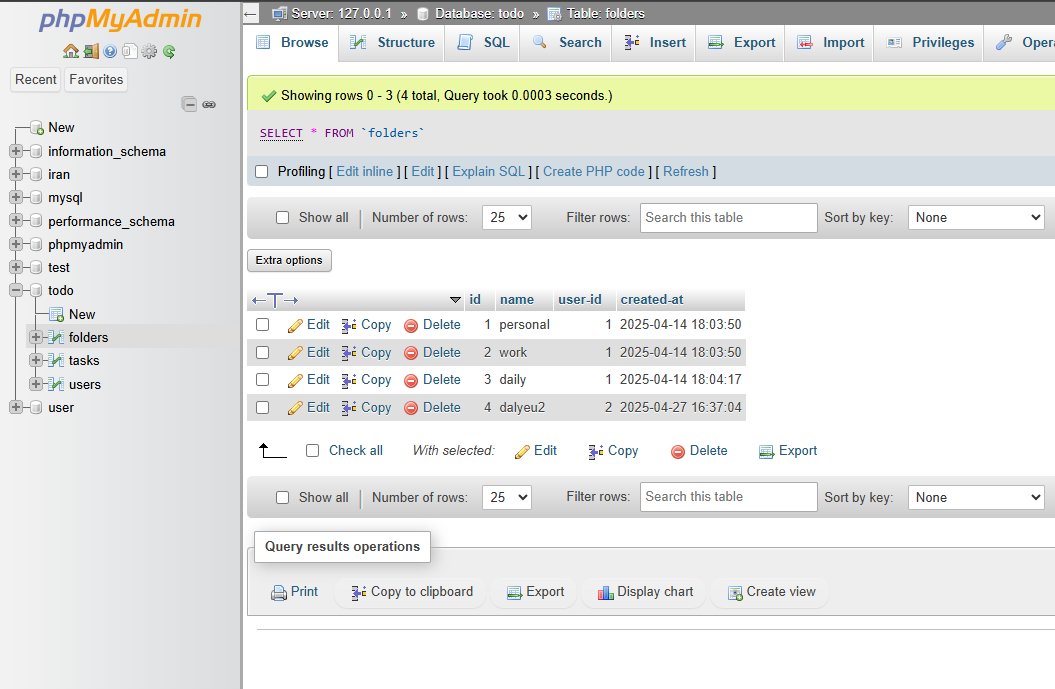
Task: Sort by the created-at column header
Action: (x=651, y=299)
